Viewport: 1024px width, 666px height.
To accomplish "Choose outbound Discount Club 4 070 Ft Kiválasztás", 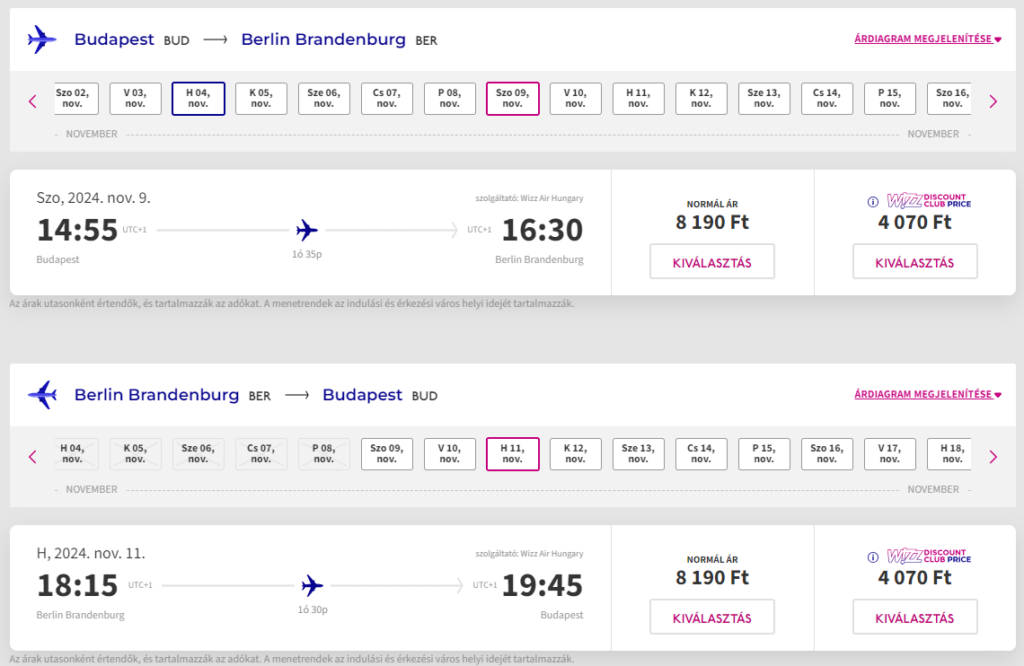I will (x=915, y=262).
